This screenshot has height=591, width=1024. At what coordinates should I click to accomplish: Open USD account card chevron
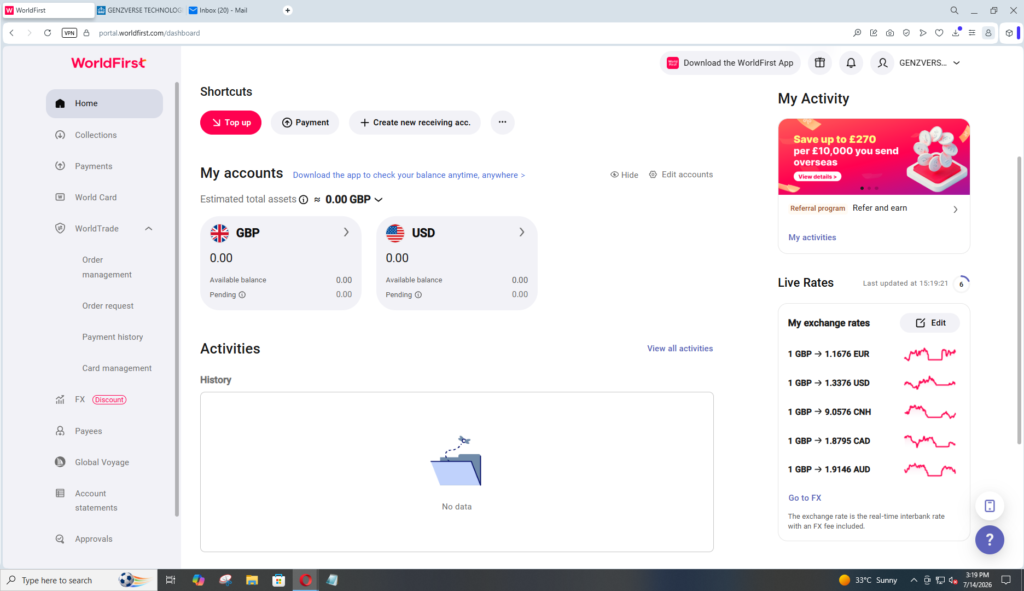coord(522,232)
